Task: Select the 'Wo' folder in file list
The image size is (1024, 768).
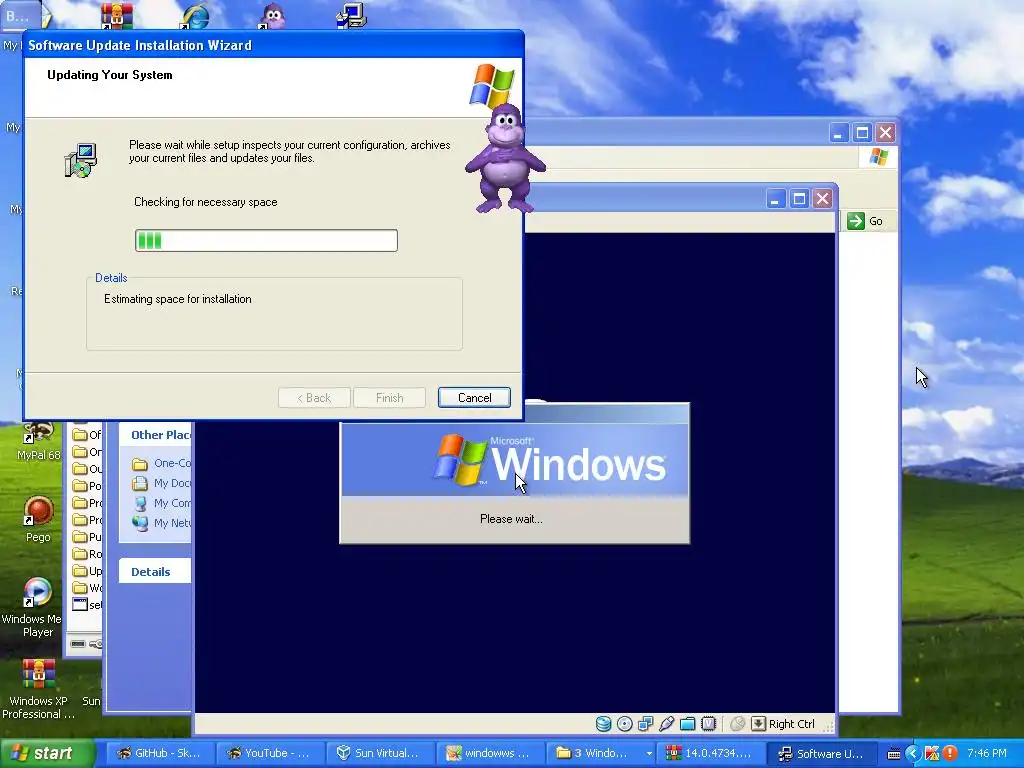Action: coord(87,588)
